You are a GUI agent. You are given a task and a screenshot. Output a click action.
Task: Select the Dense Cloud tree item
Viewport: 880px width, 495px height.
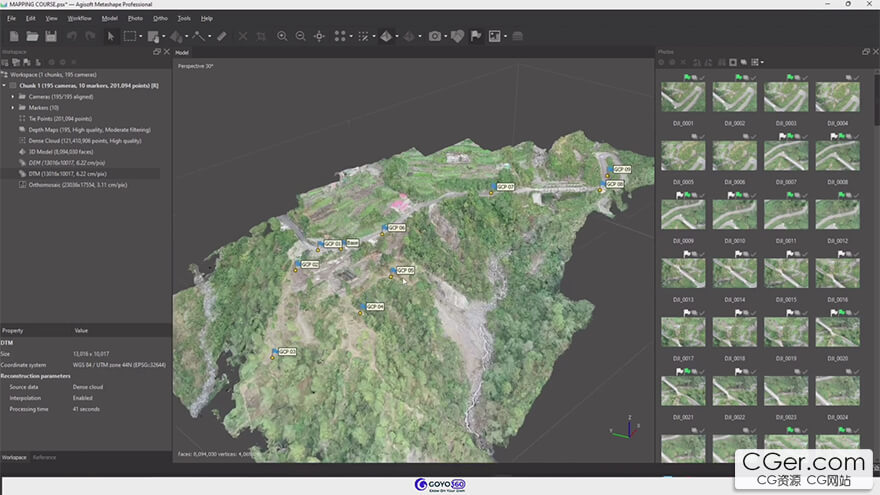coord(85,141)
